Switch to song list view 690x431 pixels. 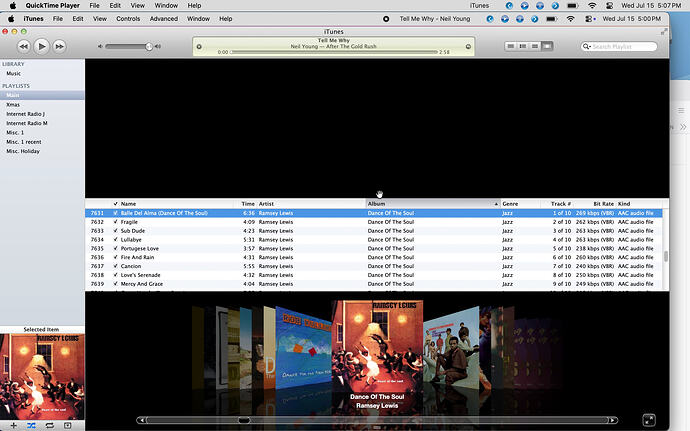pos(510,46)
